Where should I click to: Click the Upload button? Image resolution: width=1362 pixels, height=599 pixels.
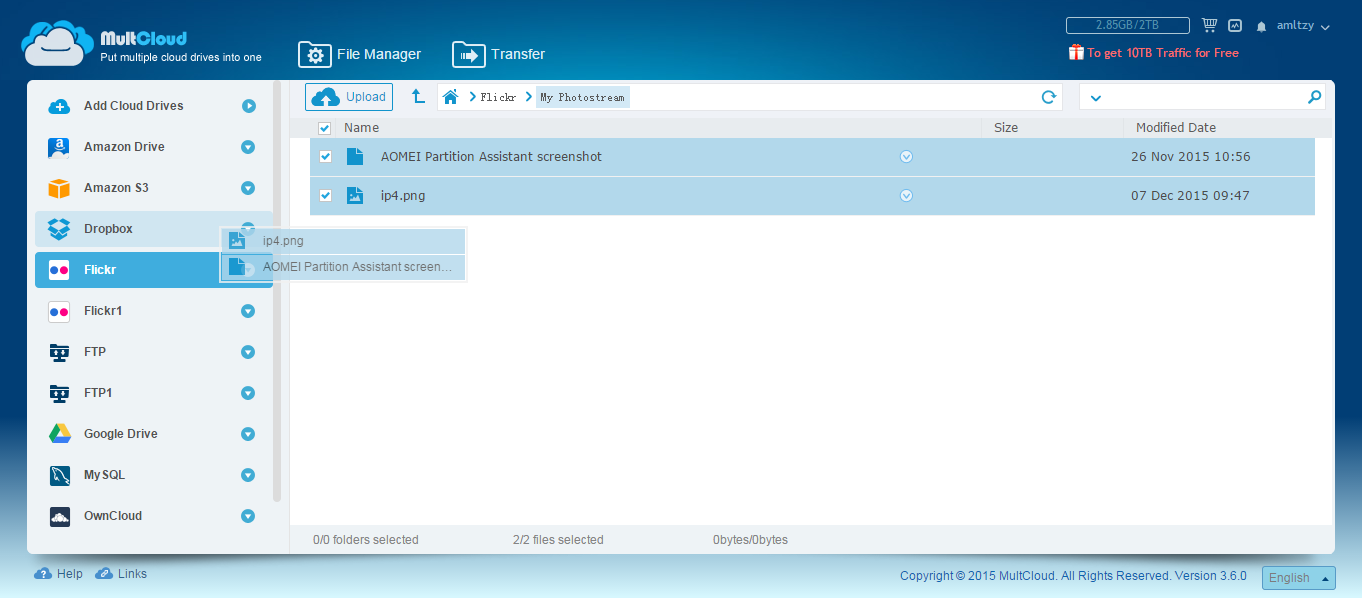coord(349,97)
